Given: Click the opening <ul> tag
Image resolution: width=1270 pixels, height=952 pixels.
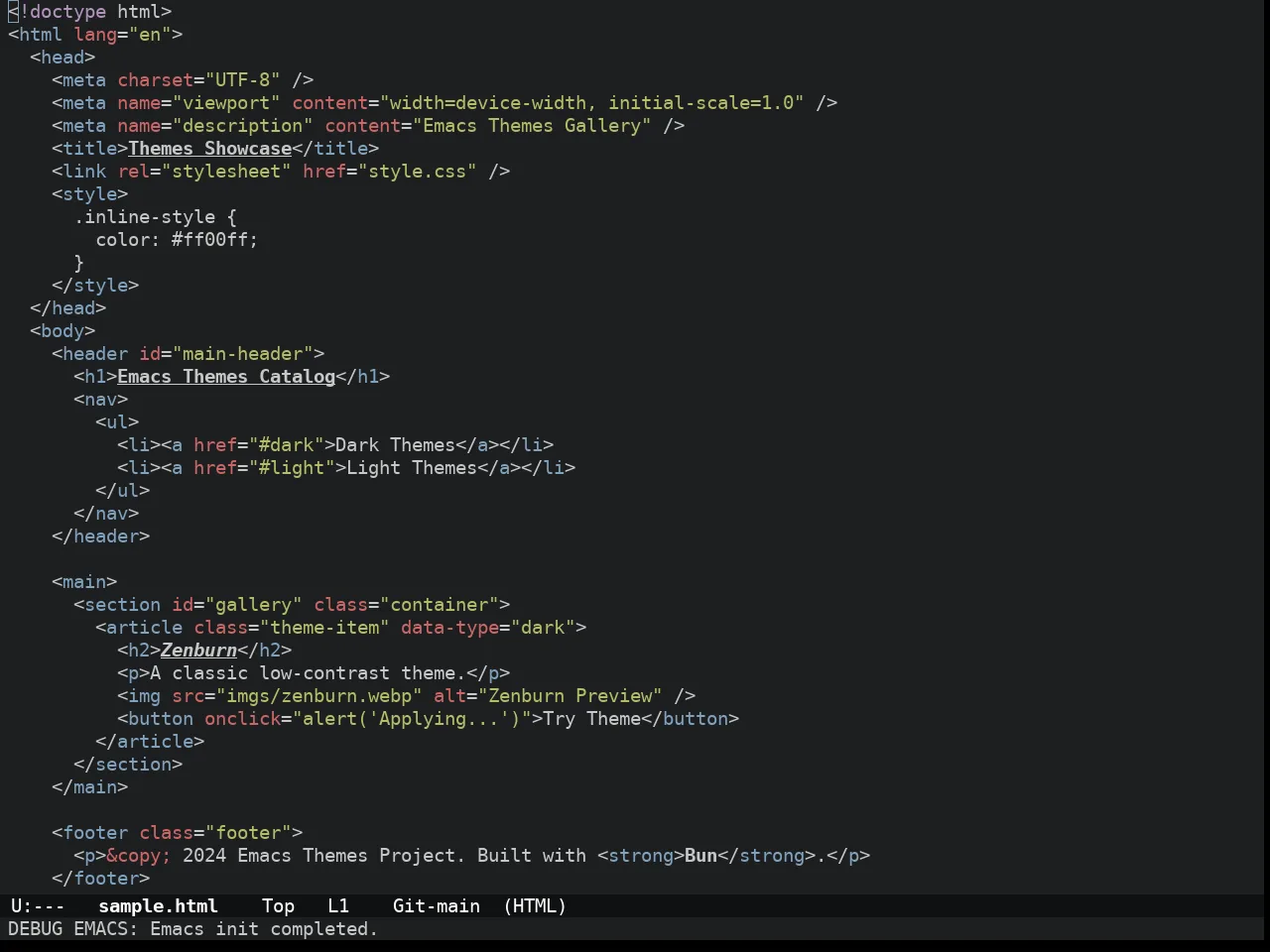Looking at the screenshot, I should pyautogui.click(x=117, y=421).
